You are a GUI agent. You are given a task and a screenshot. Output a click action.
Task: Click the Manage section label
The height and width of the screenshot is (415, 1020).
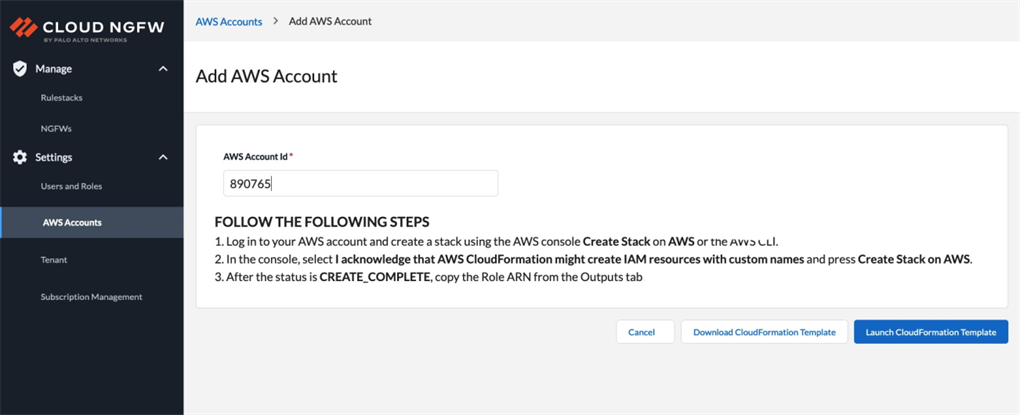tap(54, 68)
